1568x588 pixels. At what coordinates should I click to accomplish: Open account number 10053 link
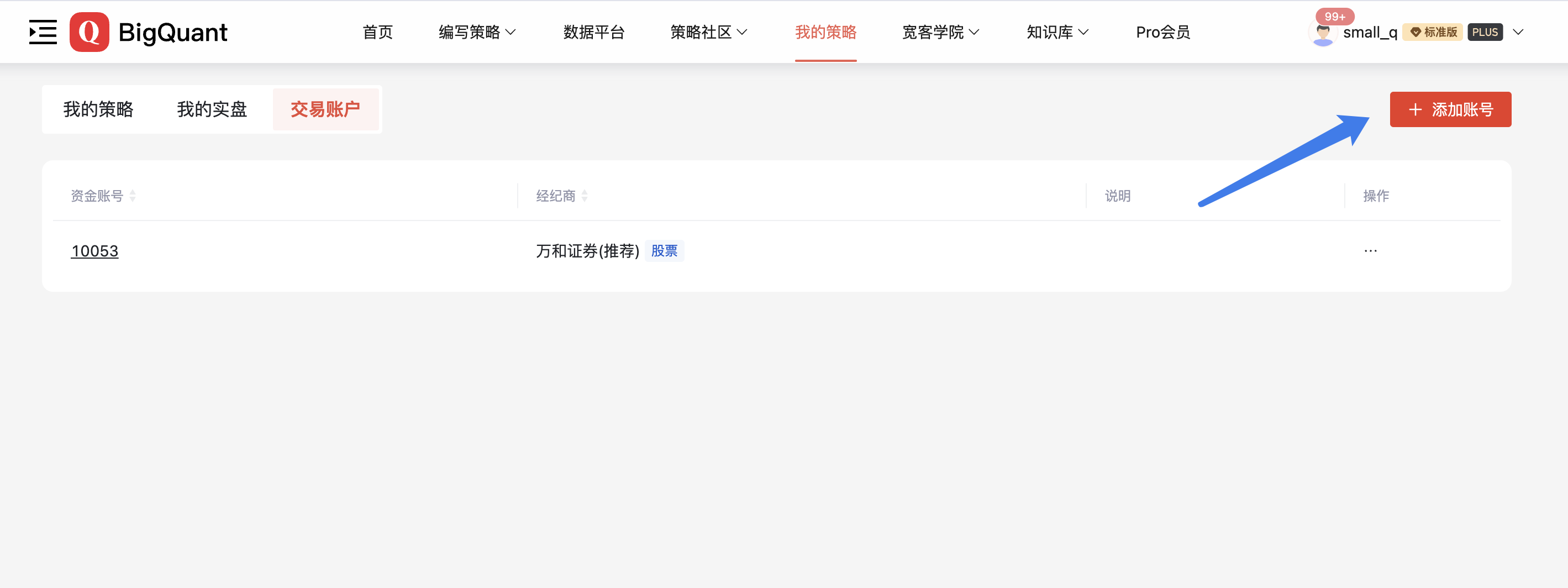[x=94, y=251]
